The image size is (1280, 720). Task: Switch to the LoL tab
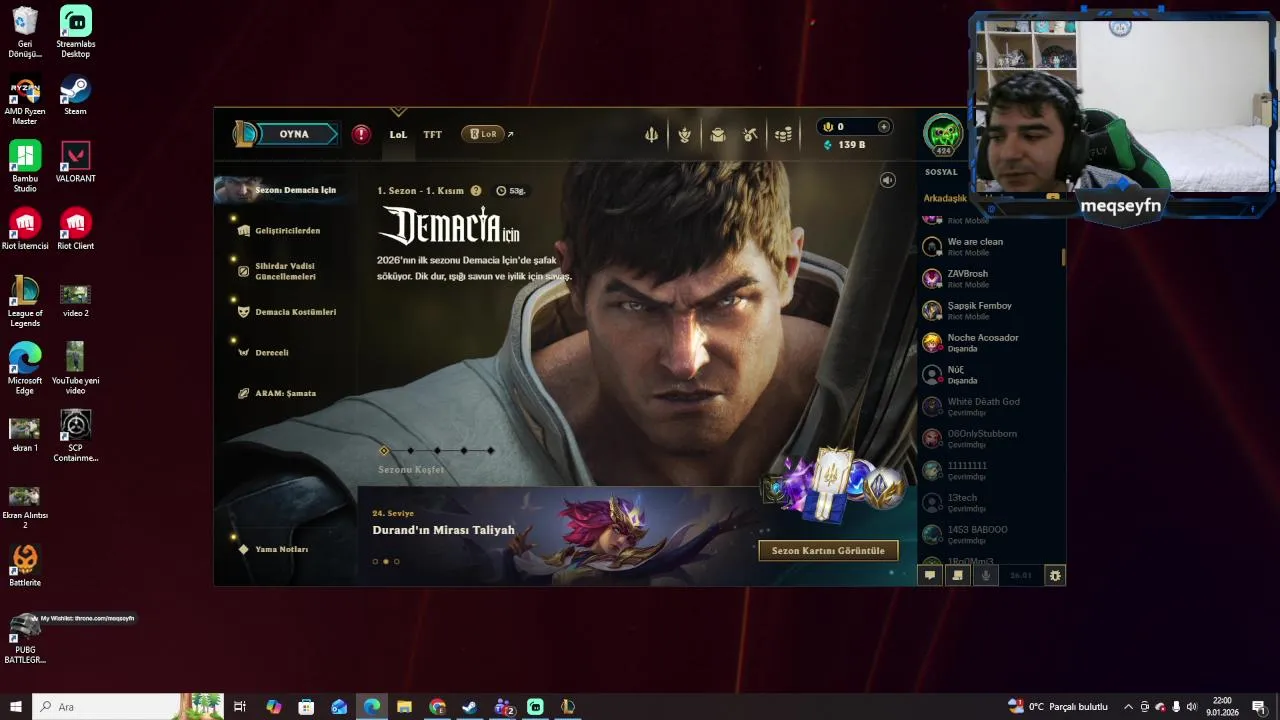click(398, 134)
